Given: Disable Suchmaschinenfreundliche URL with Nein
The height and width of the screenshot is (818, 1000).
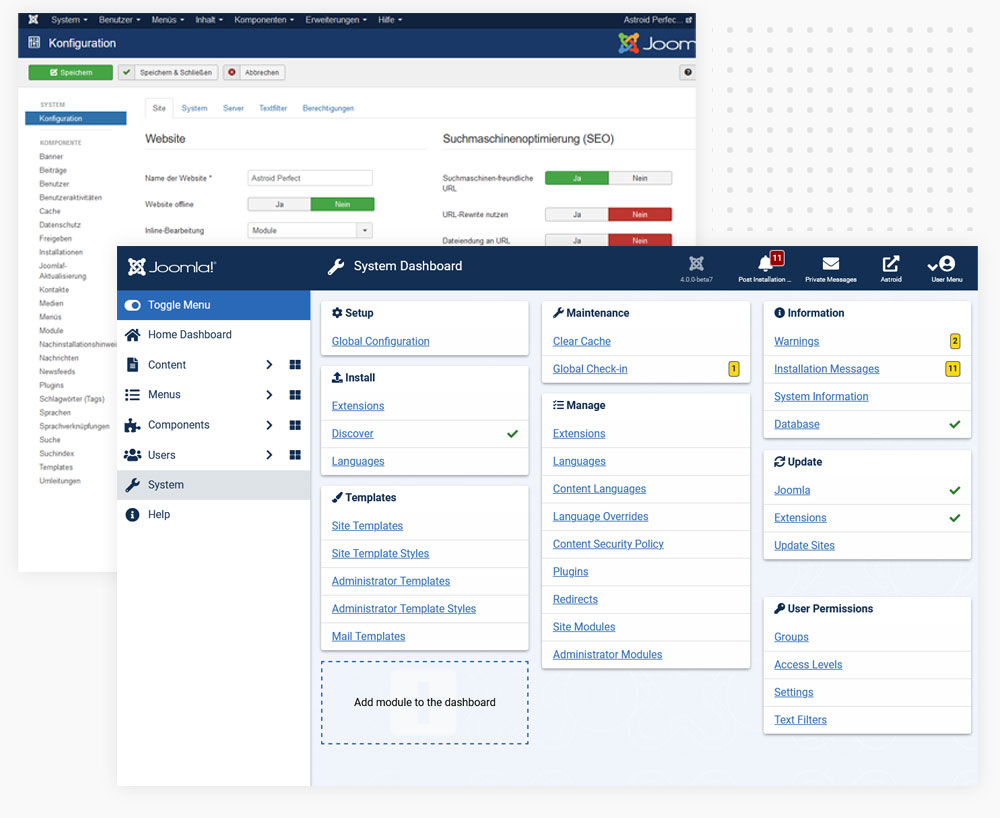Looking at the screenshot, I should (x=640, y=177).
